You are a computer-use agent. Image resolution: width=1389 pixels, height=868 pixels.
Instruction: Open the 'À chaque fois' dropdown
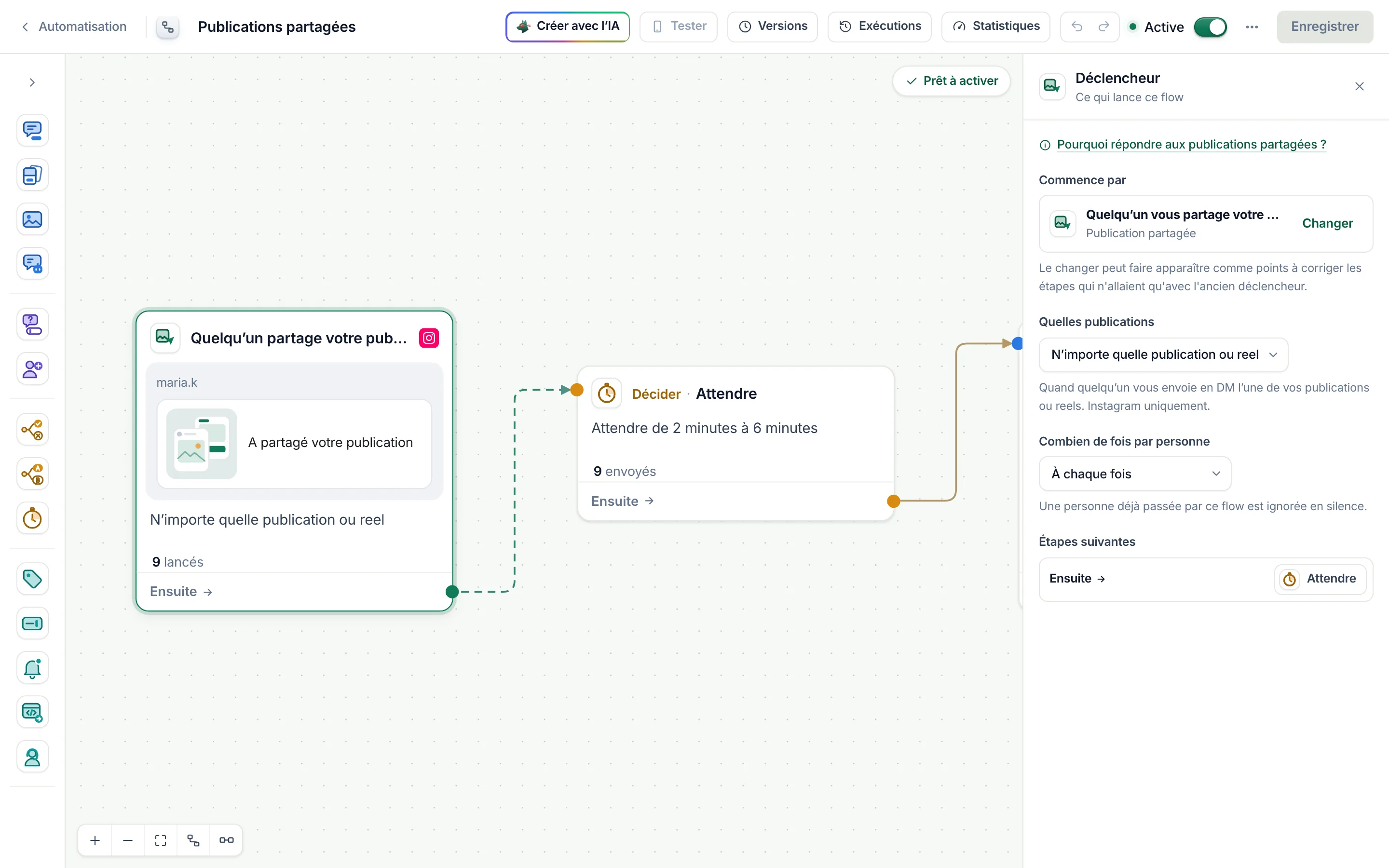point(1135,474)
